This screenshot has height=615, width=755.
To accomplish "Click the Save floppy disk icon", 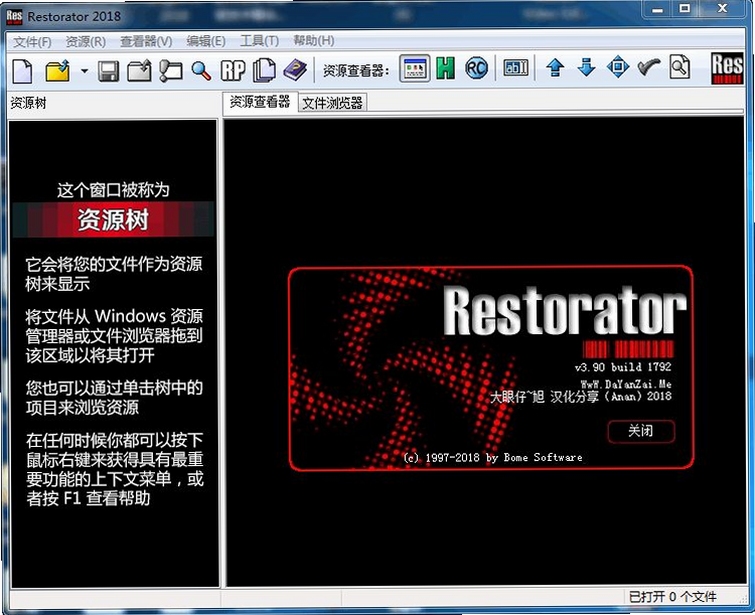I will coord(108,71).
